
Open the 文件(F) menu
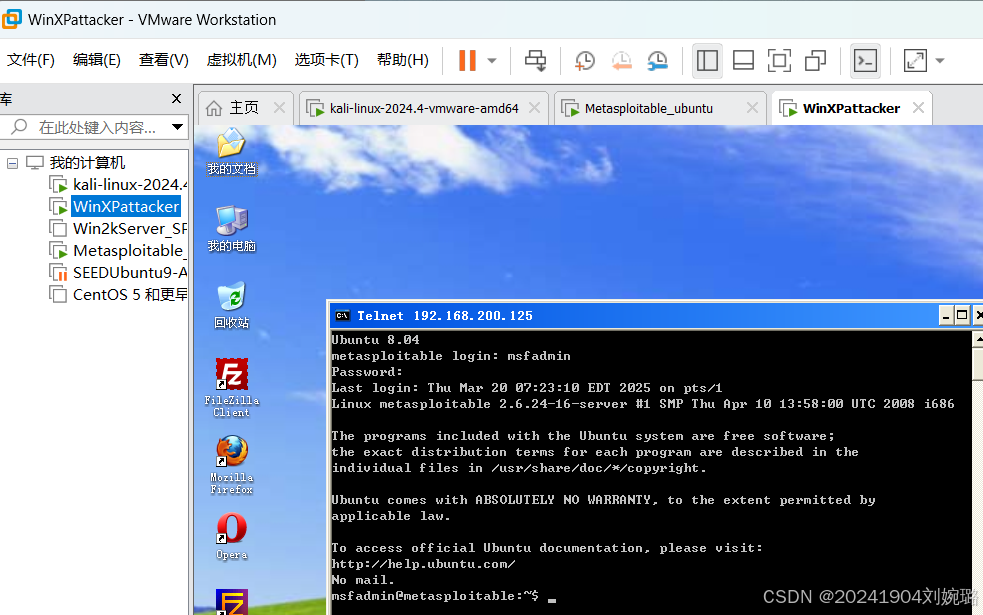[x=31, y=60]
